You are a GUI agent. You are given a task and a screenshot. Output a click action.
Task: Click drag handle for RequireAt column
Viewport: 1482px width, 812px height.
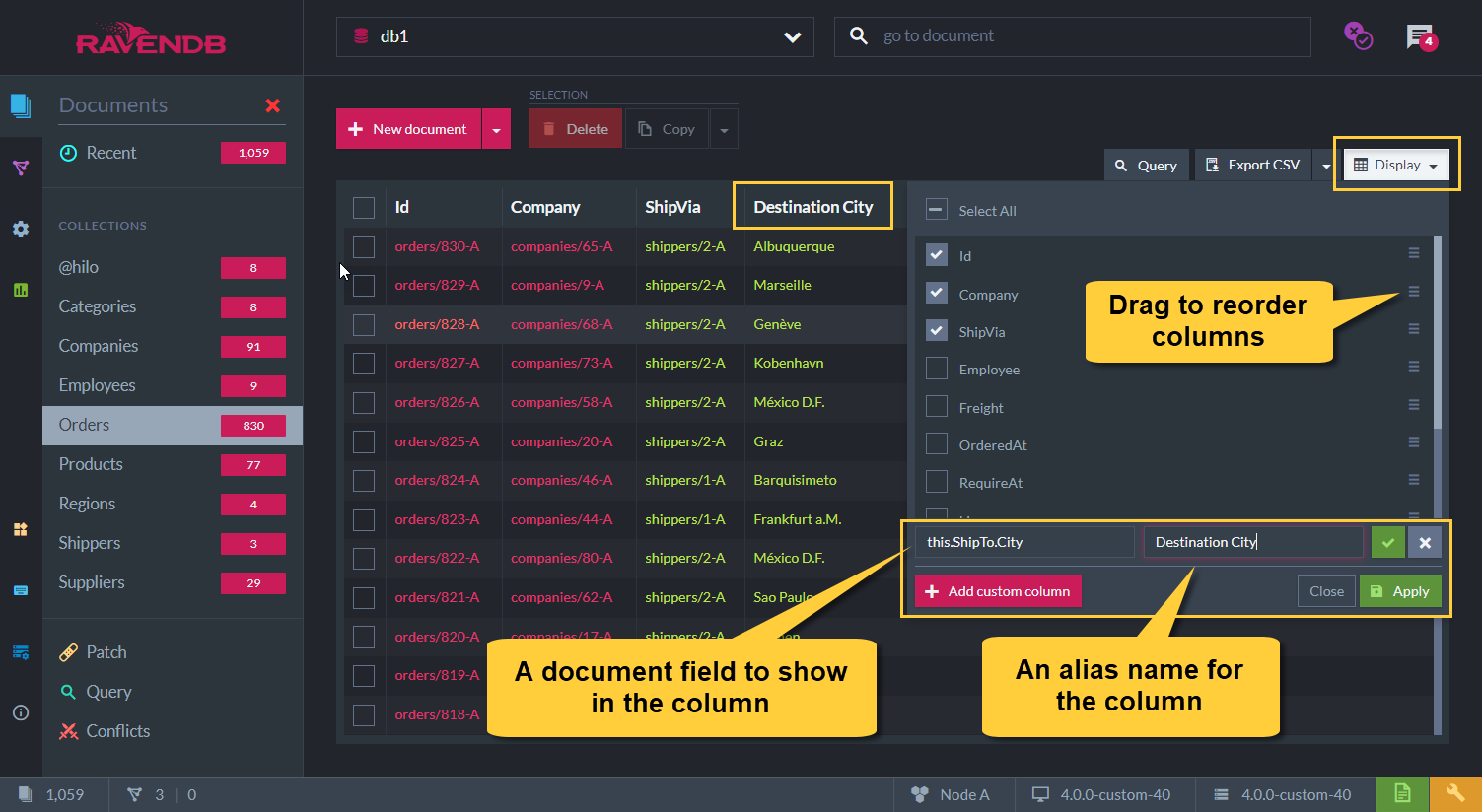(x=1414, y=480)
